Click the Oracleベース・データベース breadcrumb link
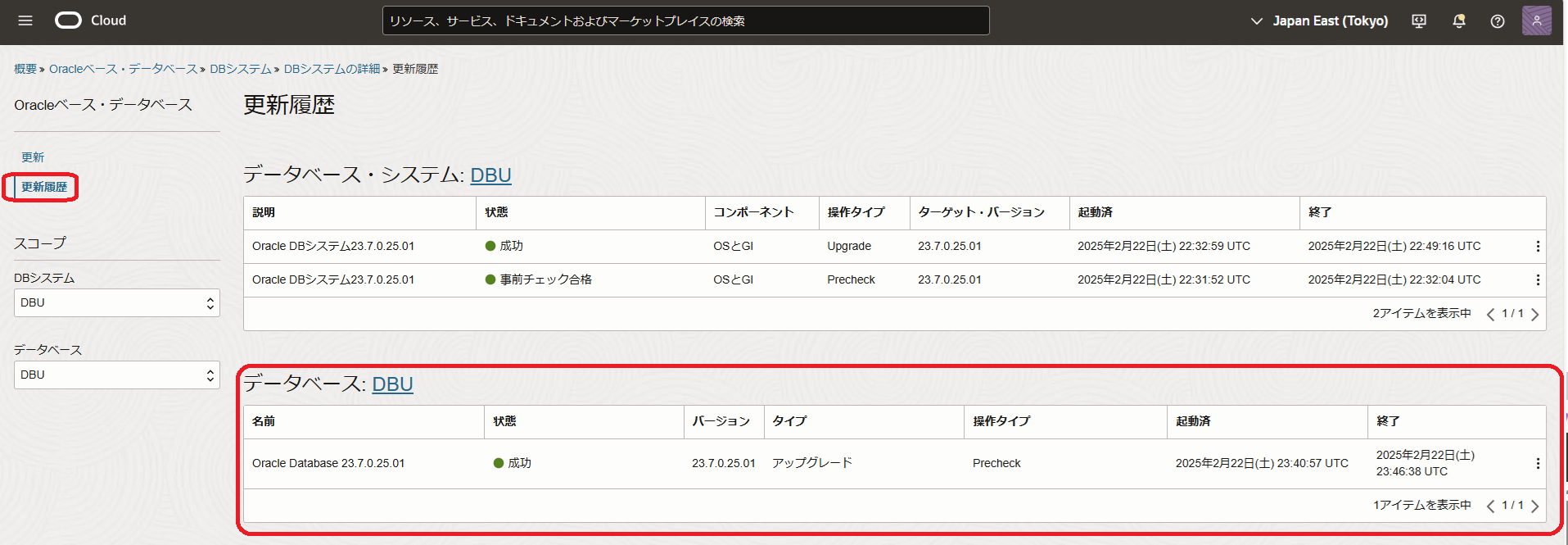 pos(123,69)
